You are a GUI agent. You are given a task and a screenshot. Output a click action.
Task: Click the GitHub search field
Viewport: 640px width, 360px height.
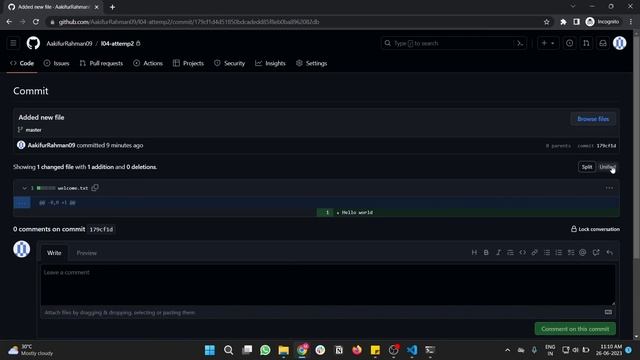point(454,43)
